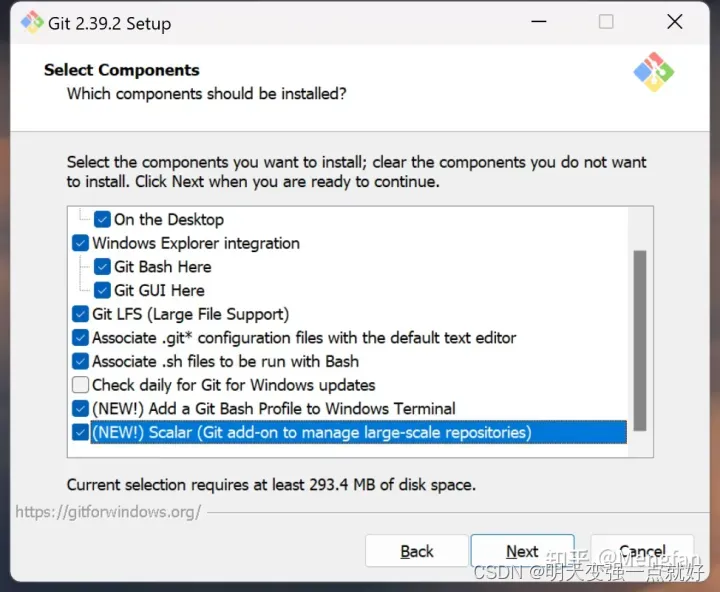Select 'Check daily for Git for Windows updates' text
Screen dimensions: 720x592
[x=234, y=385]
